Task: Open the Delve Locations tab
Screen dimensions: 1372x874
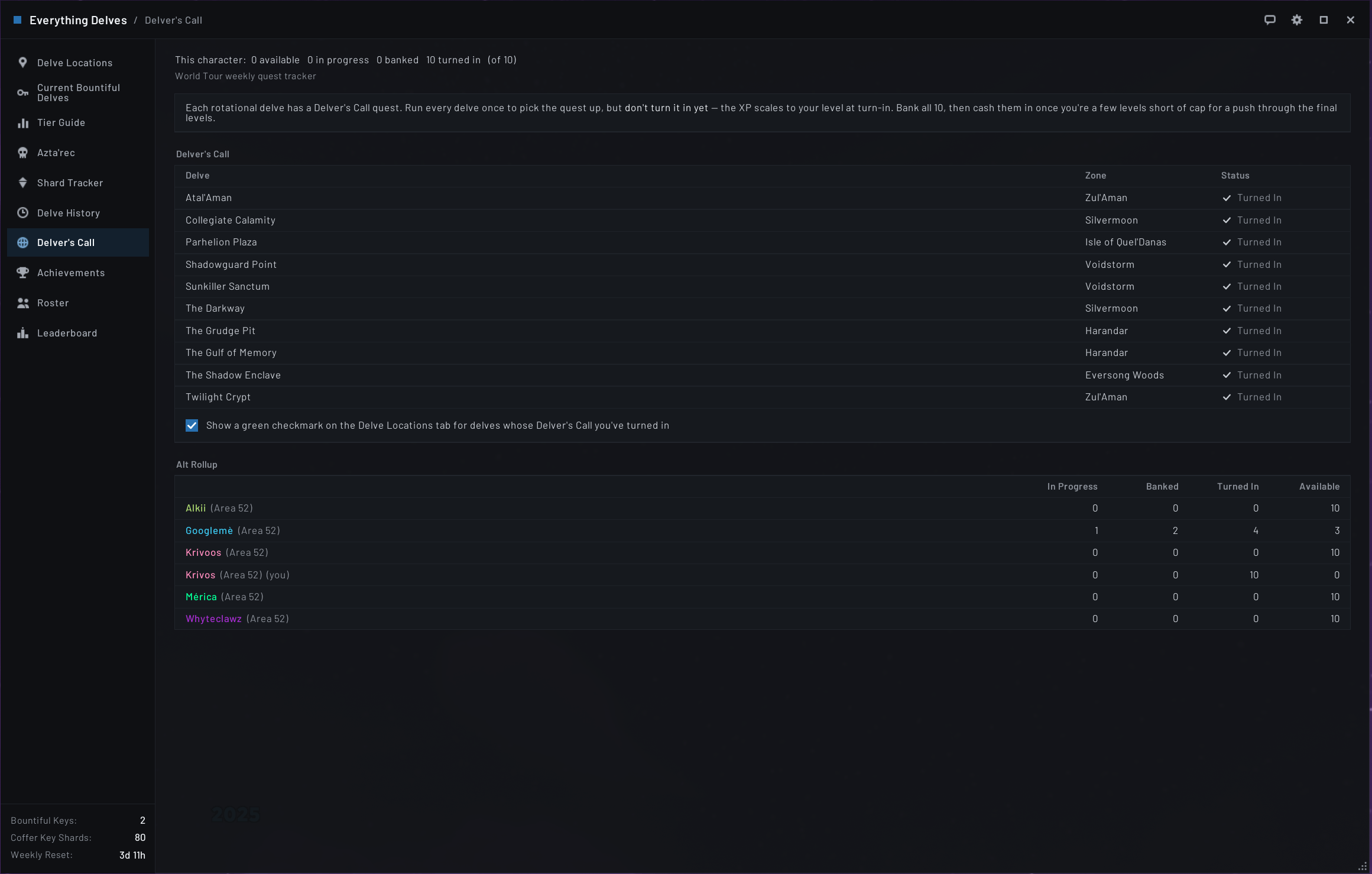Action: coord(78,63)
